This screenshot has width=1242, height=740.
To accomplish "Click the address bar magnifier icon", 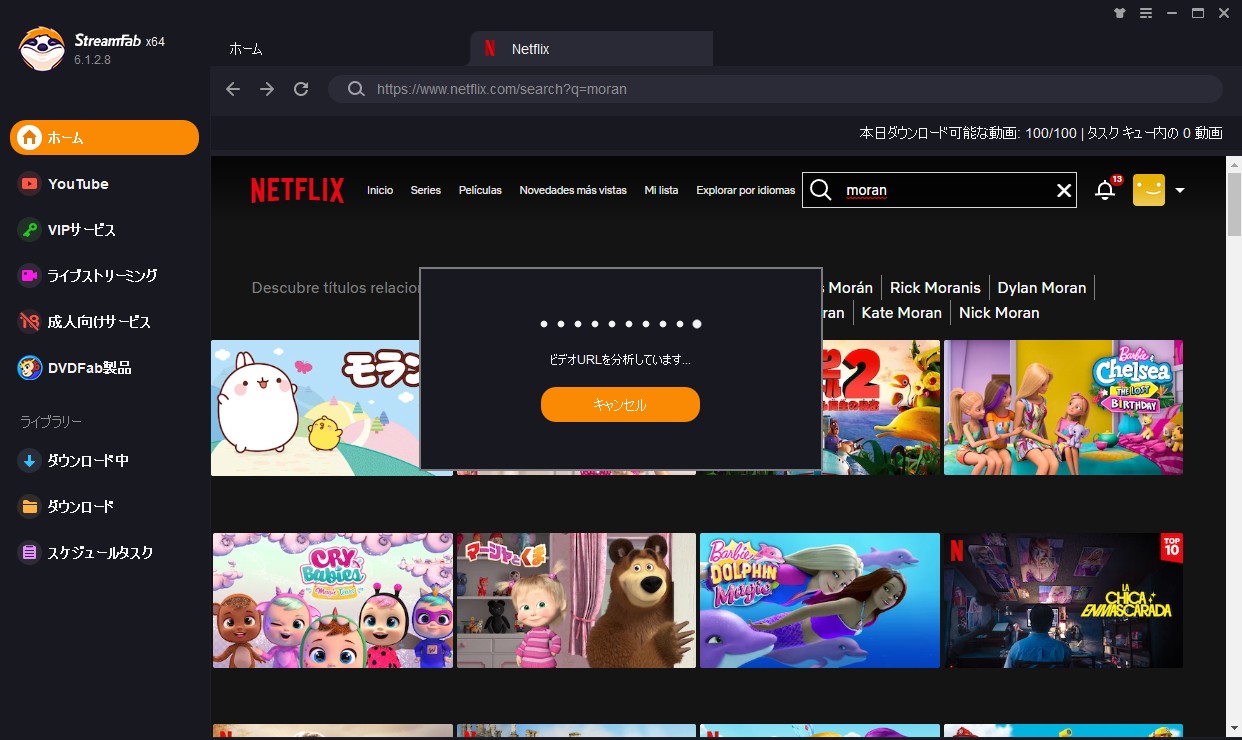I will pos(356,89).
